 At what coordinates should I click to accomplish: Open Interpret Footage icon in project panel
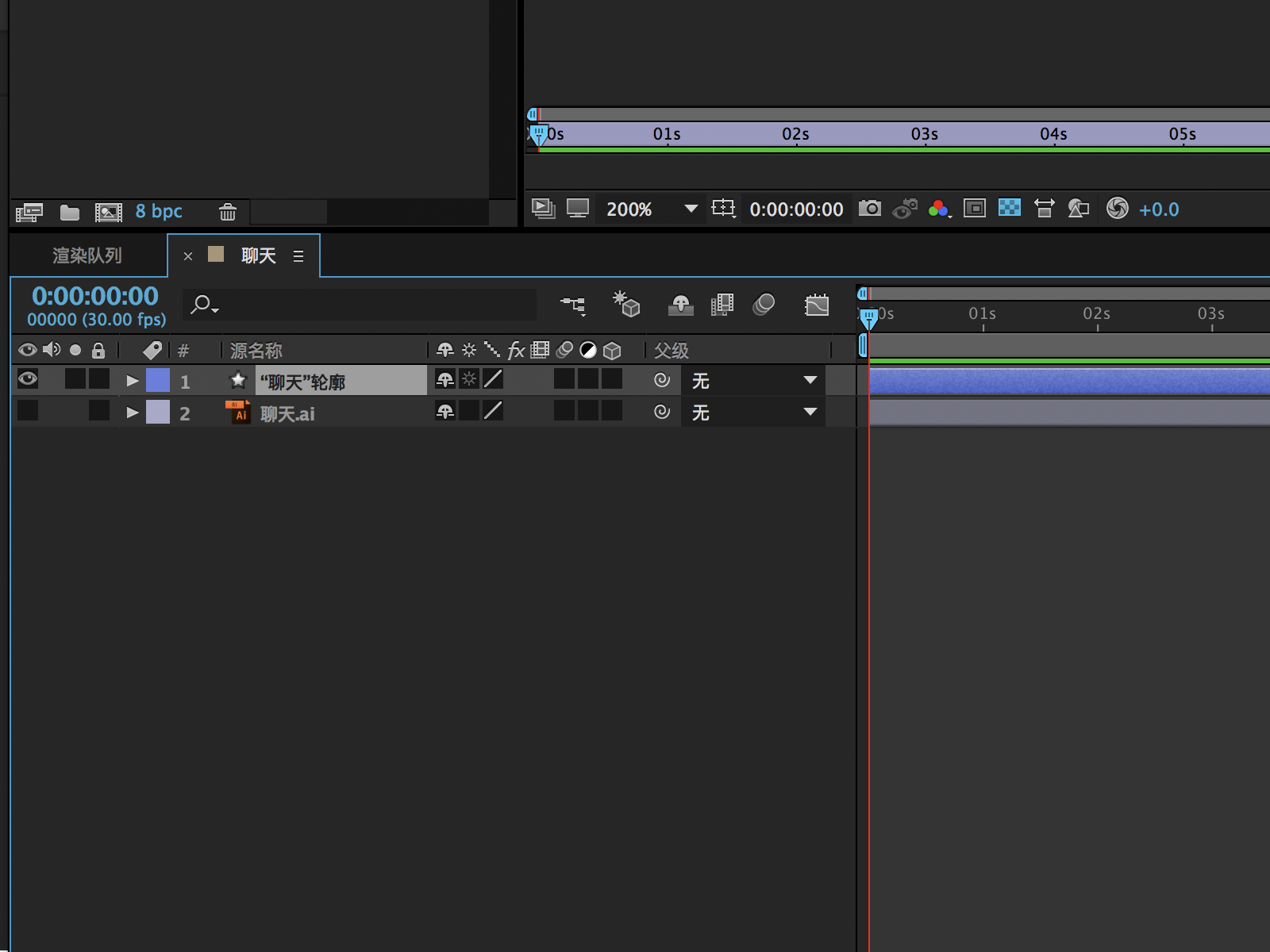[29, 212]
